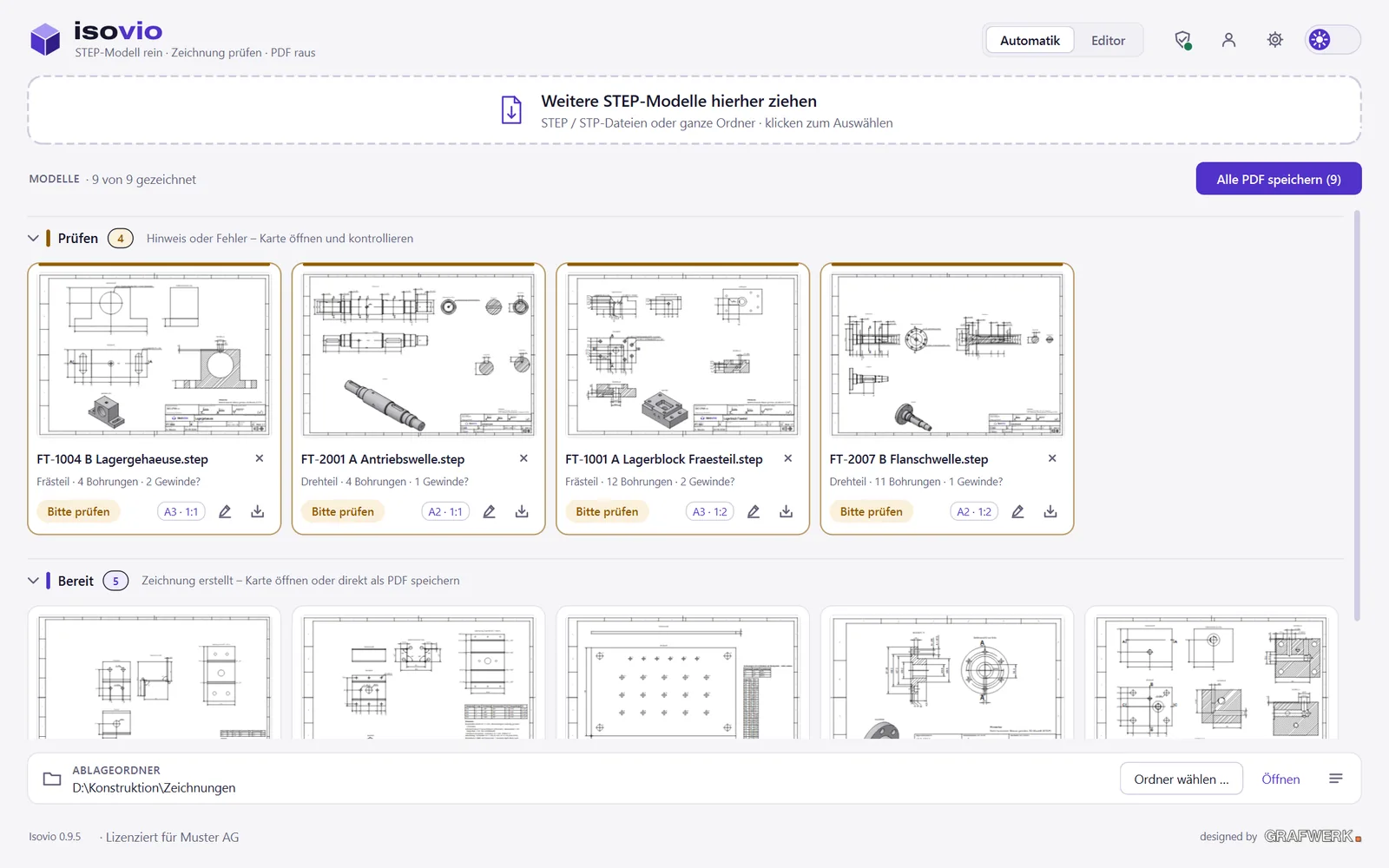1389x868 pixels.
Task: Remove FT-2001 A Antriebswelle.step card
Action: (523, 458)
